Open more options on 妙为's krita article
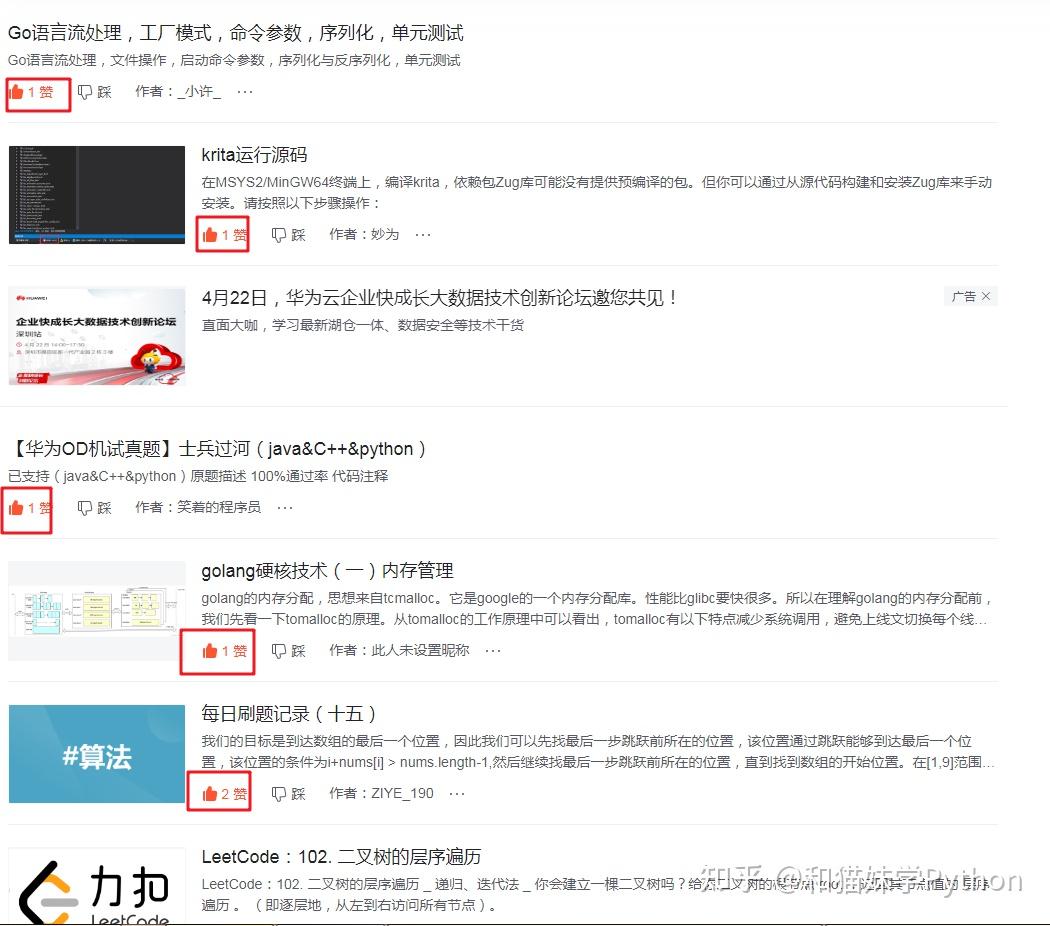Screen dimensions: 1050x926 [x=422, y=234]
